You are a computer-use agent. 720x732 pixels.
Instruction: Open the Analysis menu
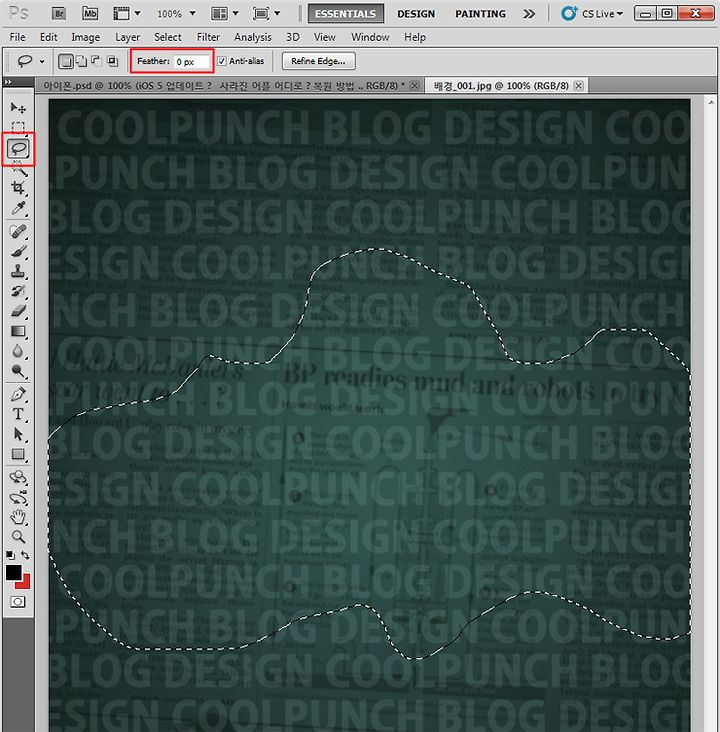point(253,37)
